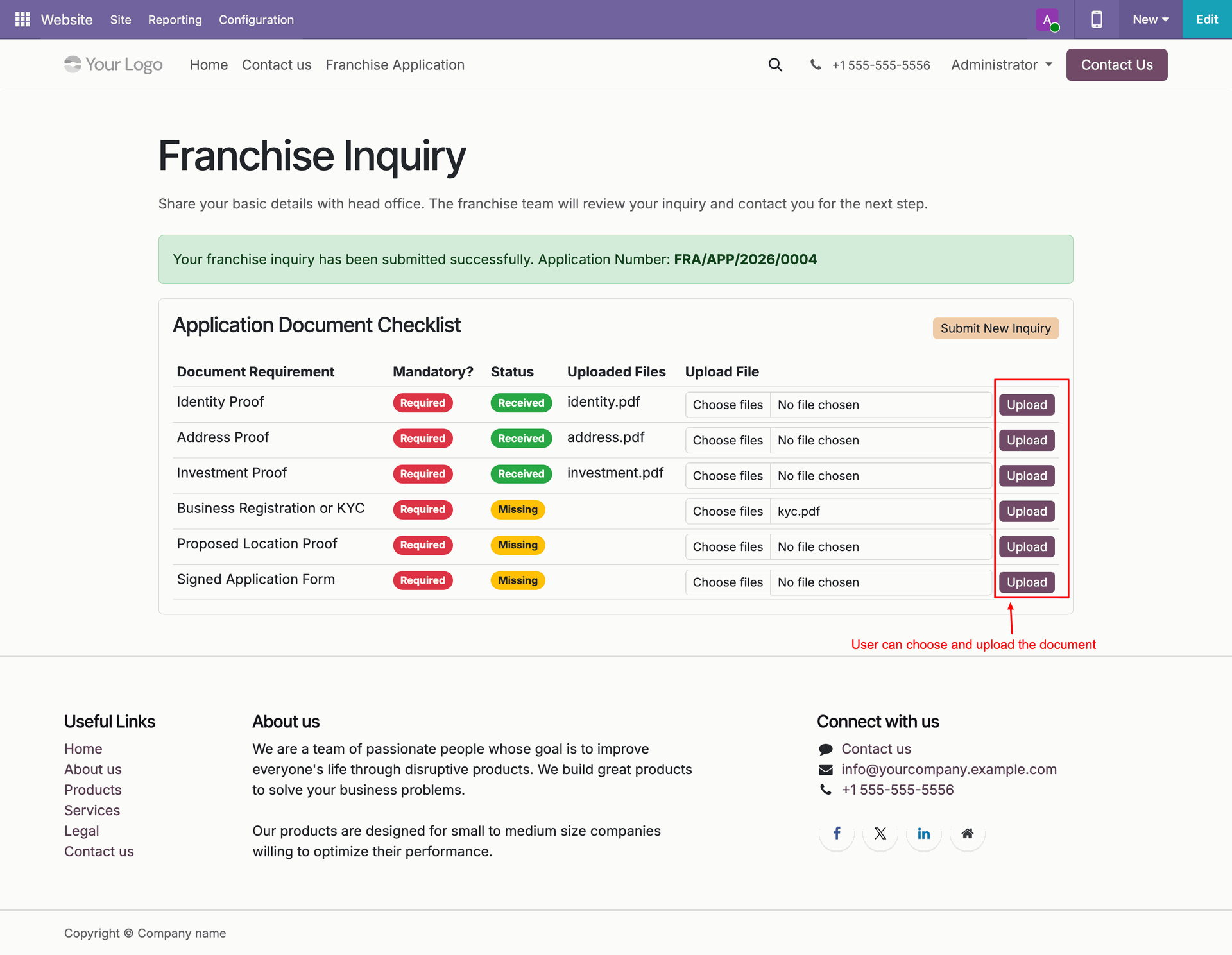Open Useful Links Contact us link
The width and height of the screenshot is (1232, 955).
pyautogui.click(x=99, y=851)
